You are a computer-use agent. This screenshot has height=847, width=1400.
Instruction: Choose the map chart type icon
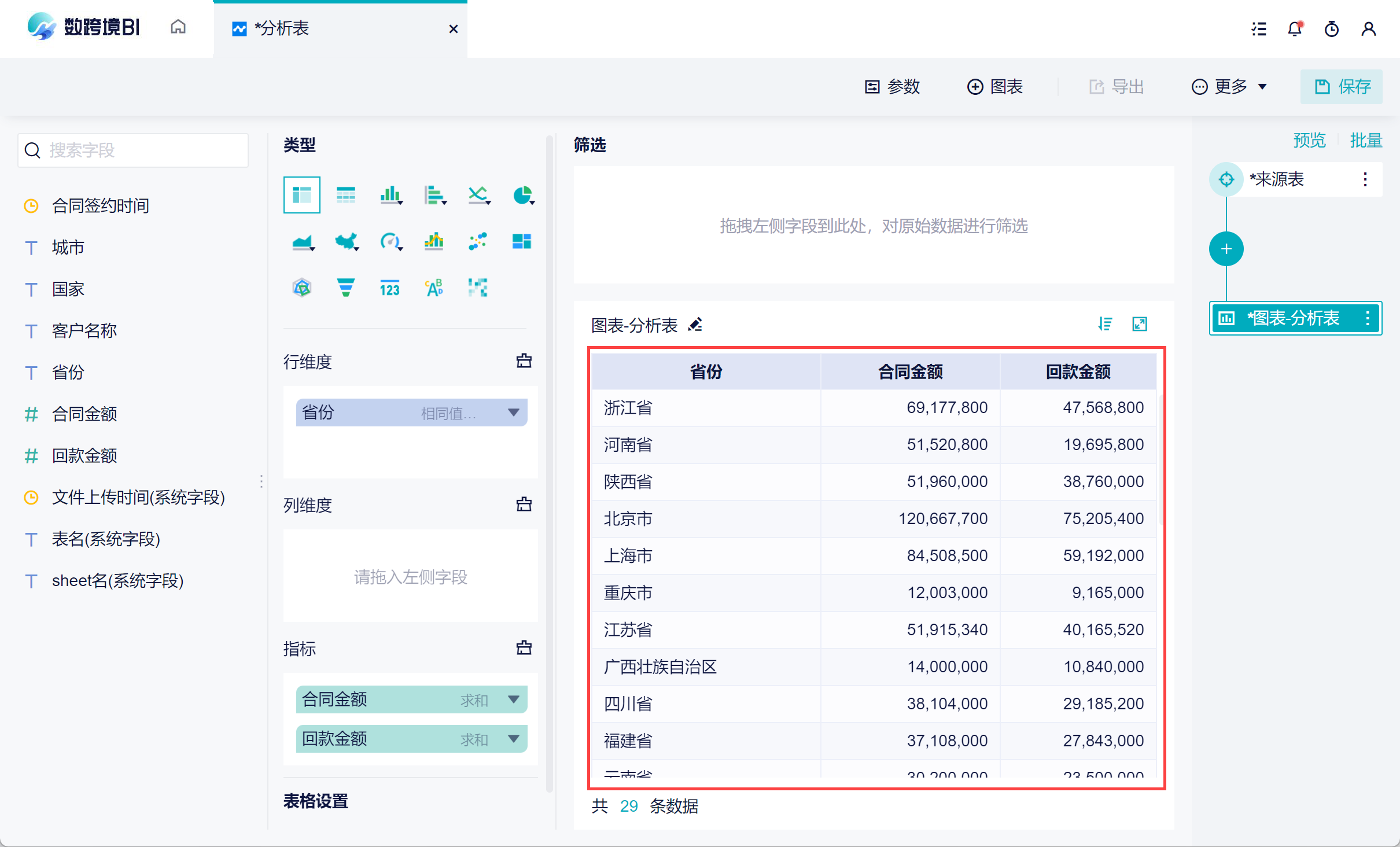point(346,241)
